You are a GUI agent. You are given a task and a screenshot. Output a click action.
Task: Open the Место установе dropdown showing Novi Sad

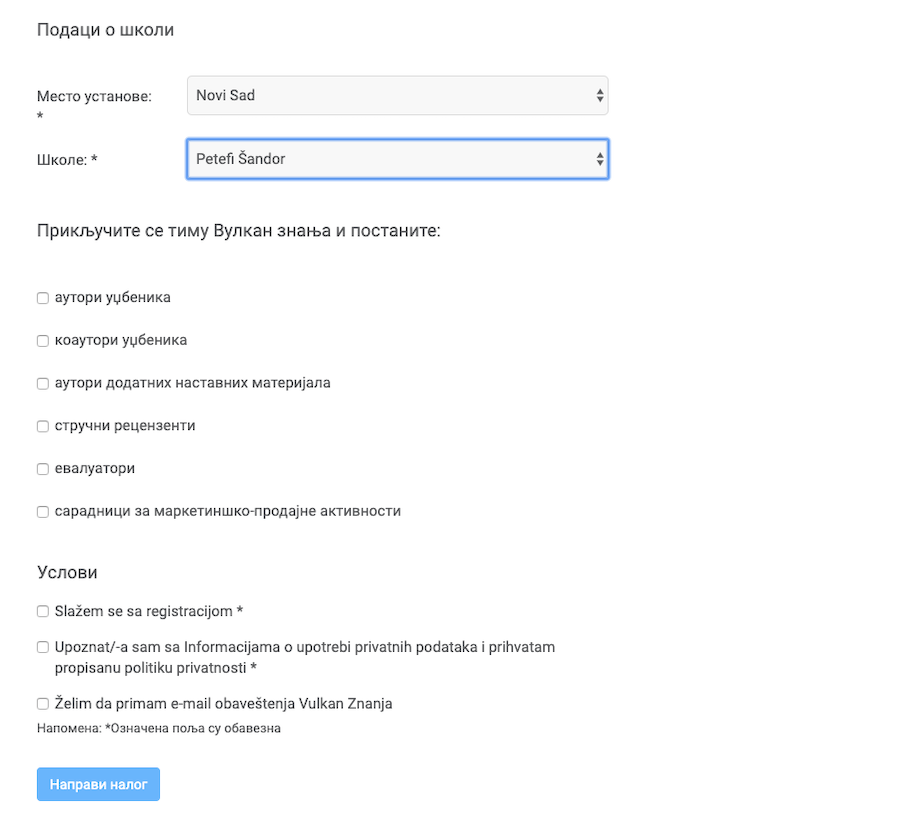[x=397, y=95]
